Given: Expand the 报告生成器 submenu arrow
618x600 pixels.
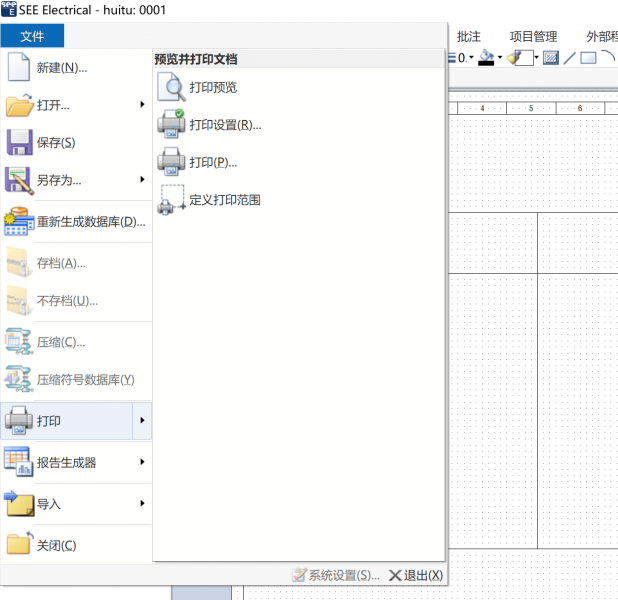Looking at the screenshot, I should pyautogui.click(x=142, y=462).
